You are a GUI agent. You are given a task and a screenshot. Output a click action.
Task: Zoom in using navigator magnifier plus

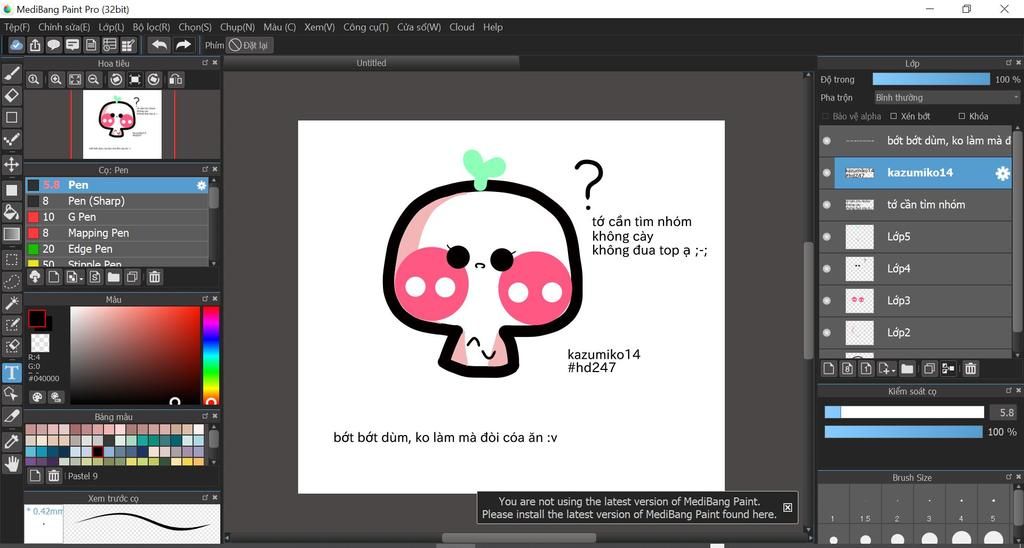pyautogui.click(x=56, y=80)
